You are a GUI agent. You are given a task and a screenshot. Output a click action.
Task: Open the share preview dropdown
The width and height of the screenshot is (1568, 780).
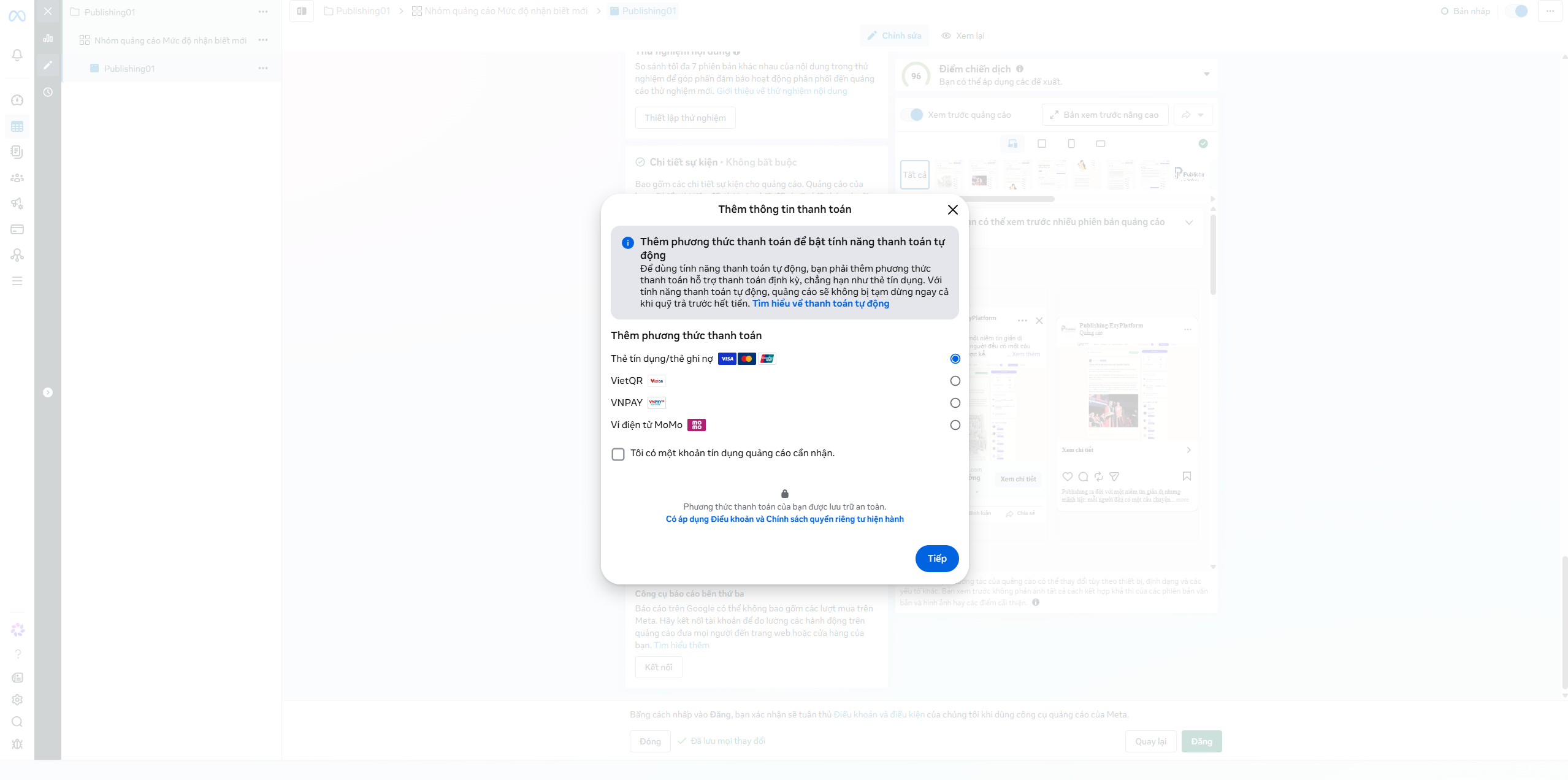tap(1193, 115)
